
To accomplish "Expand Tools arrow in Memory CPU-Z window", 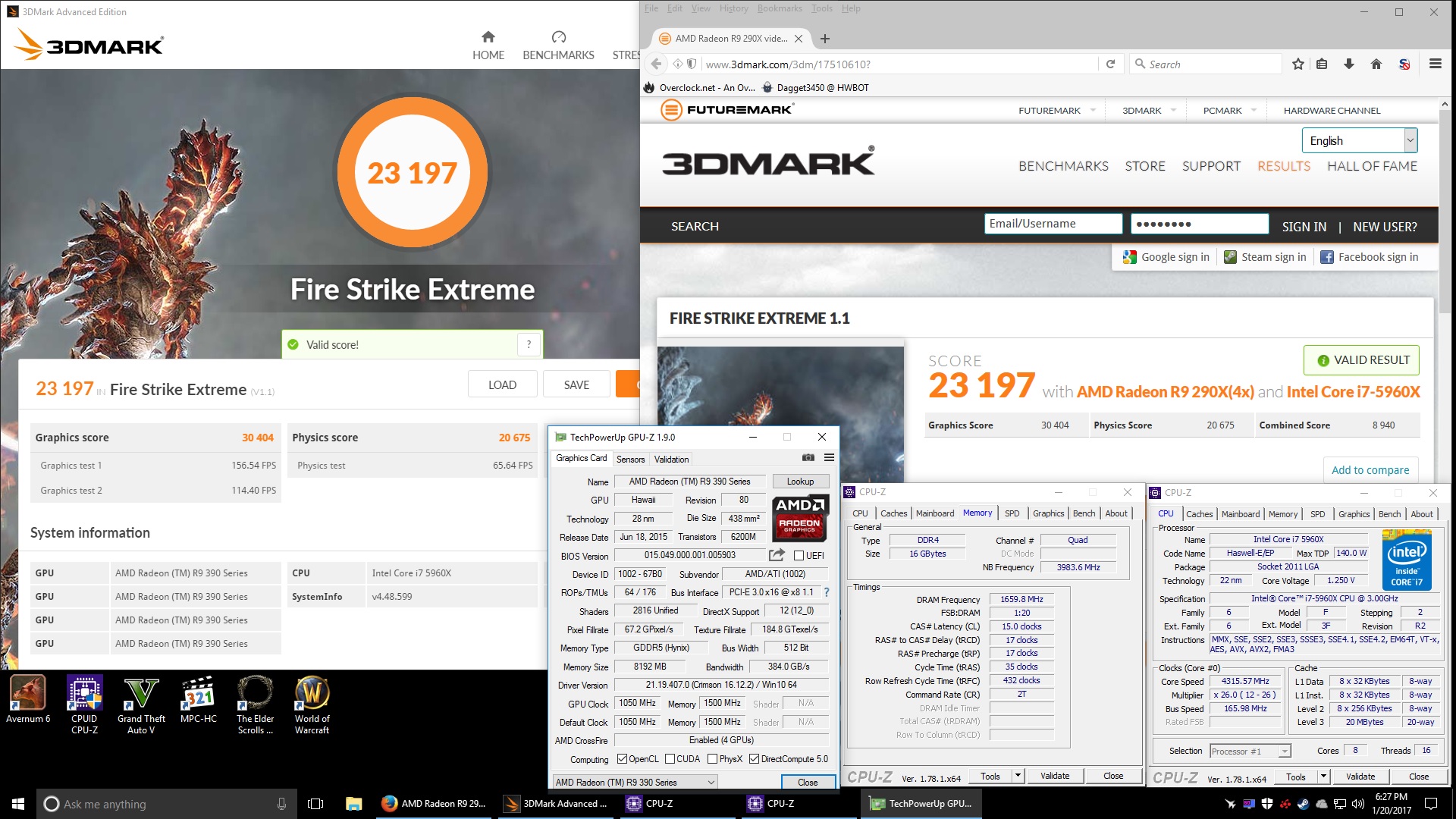I will [x=1018, y=776].
